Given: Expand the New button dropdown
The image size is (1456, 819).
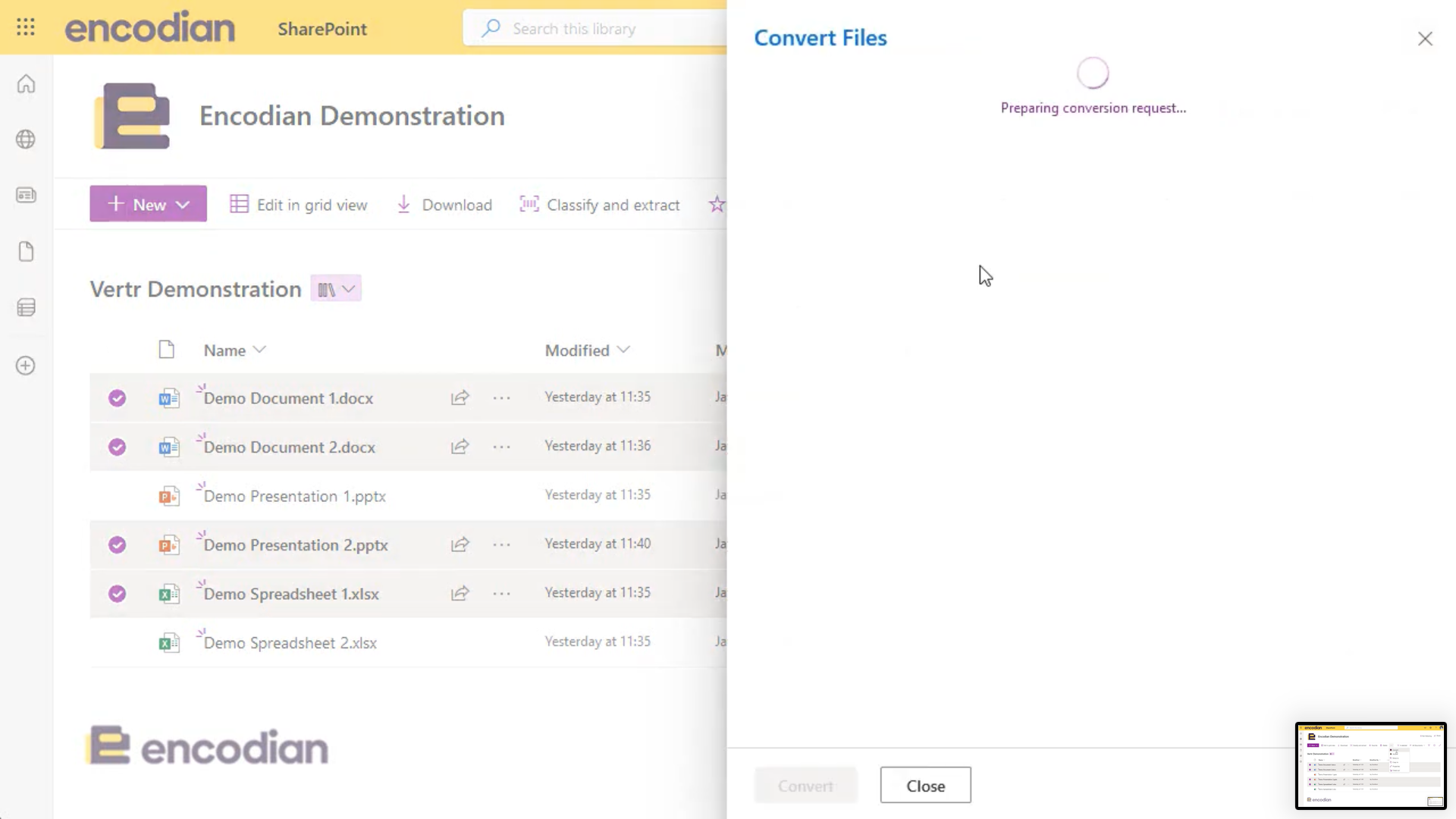Looking at the screenshot, I should tap(183, 204).
